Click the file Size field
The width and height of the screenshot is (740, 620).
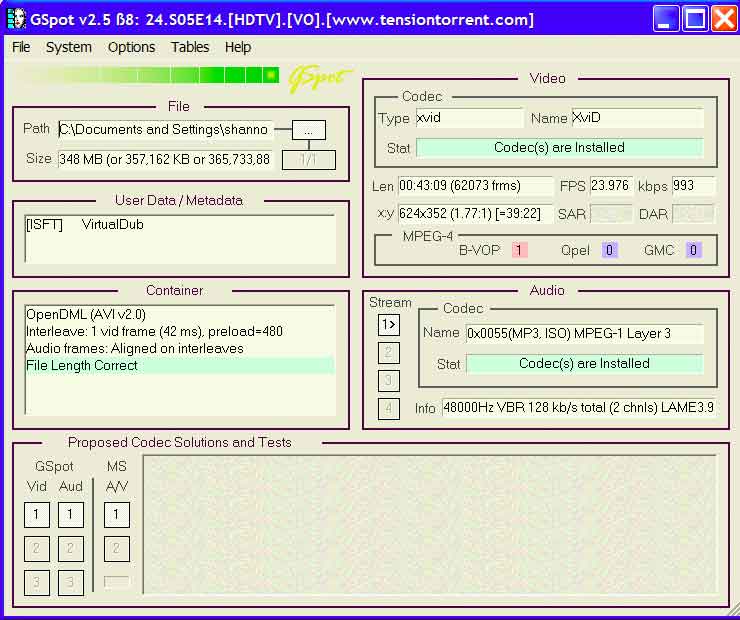click(166, 159)
